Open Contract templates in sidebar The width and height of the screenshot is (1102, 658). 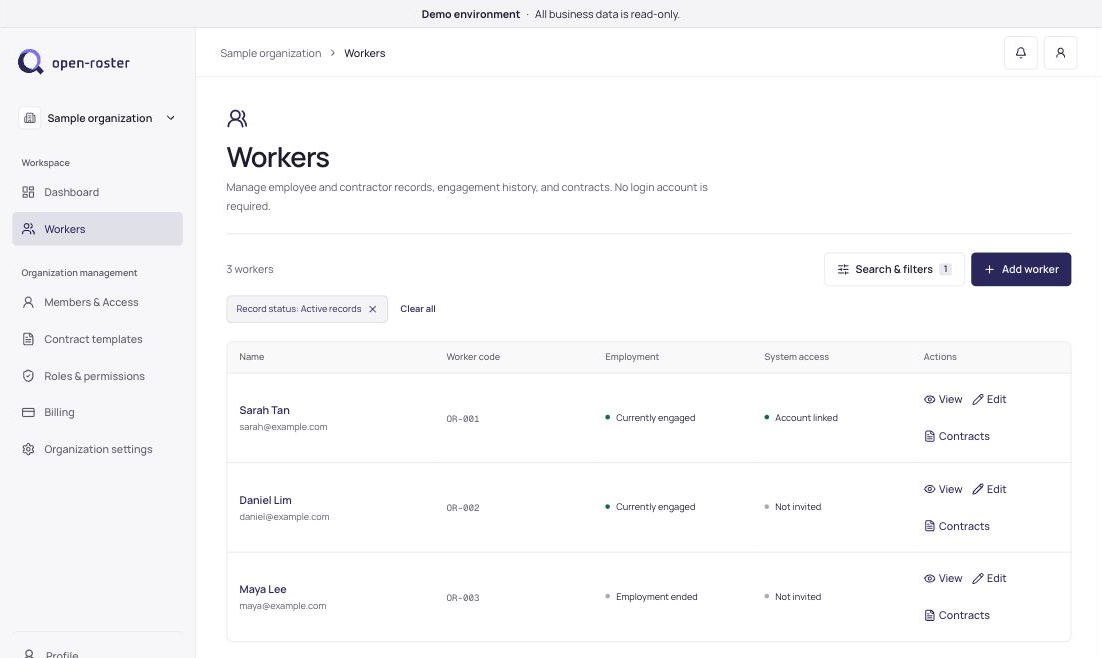98,339
